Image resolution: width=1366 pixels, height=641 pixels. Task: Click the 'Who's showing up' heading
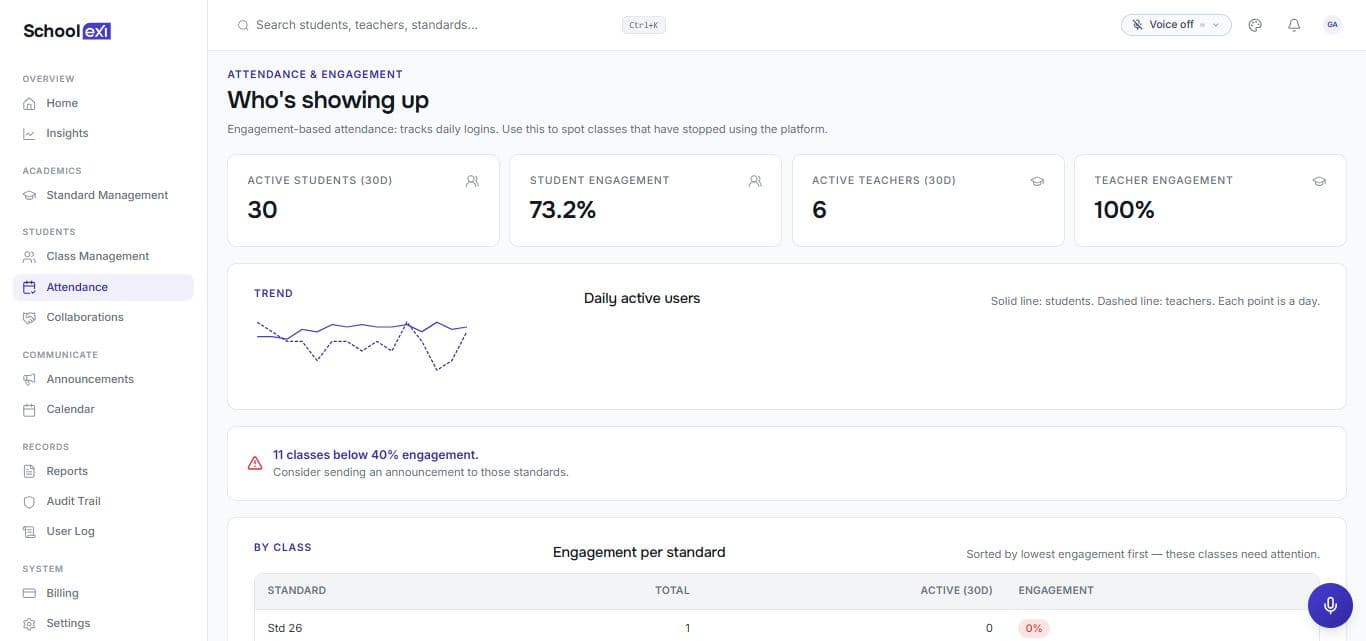[328, 100]
